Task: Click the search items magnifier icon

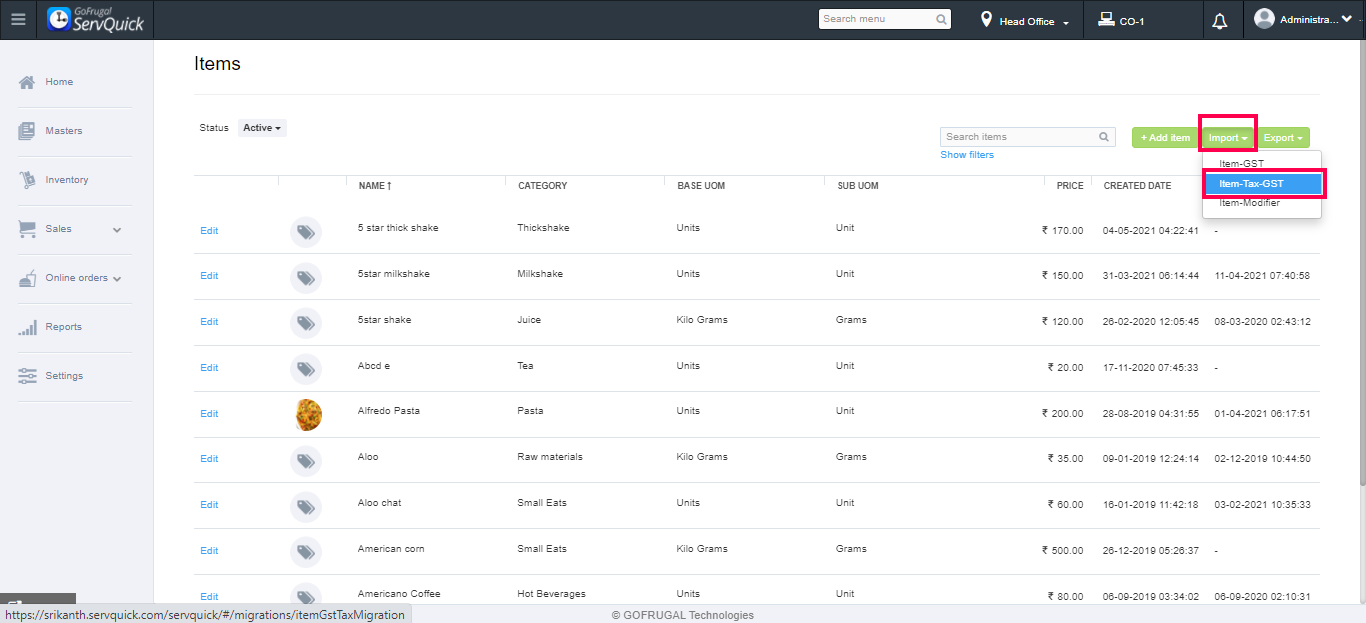Action: tap(1104, 137)
